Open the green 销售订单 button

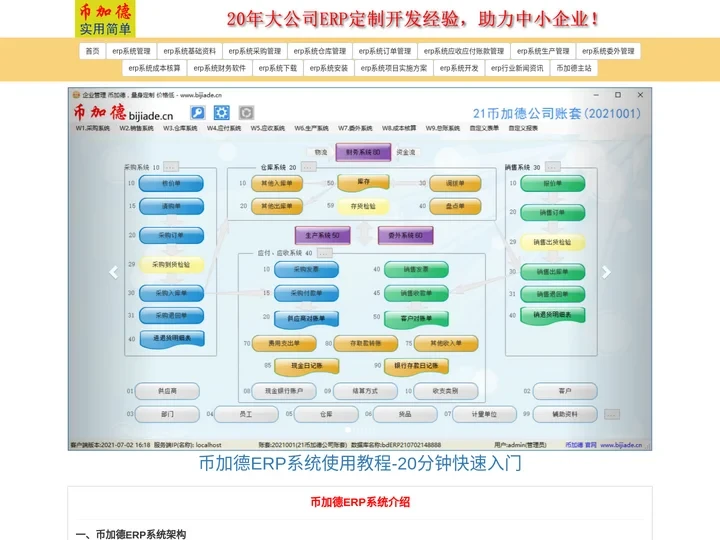(552, 213)
